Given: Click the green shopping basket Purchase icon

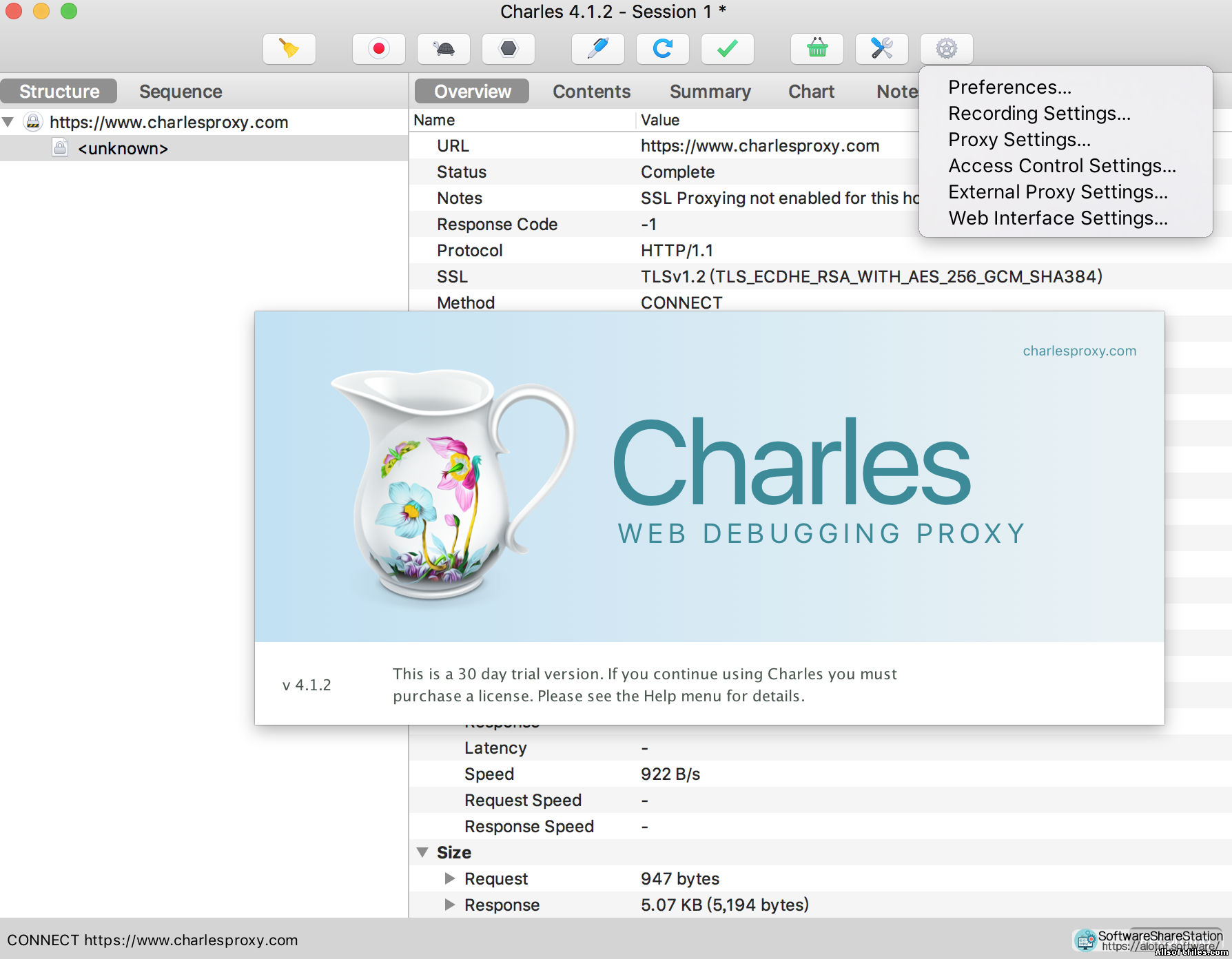Looking at the screenshot, I should coord(817,49).
